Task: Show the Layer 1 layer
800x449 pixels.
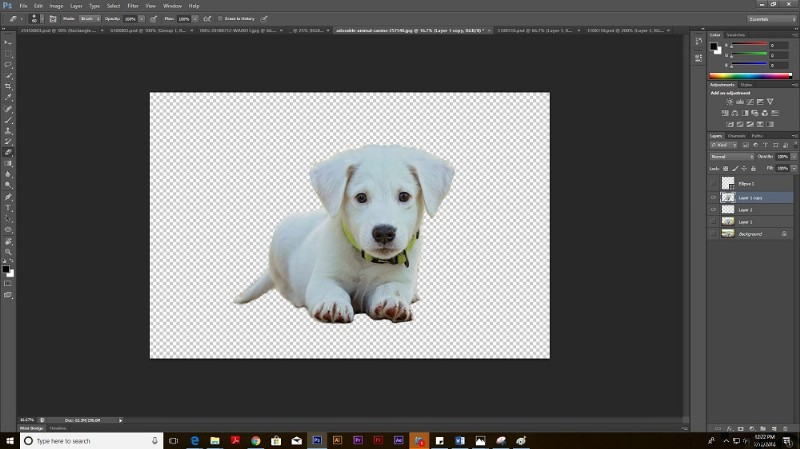Action: (713, 222)
